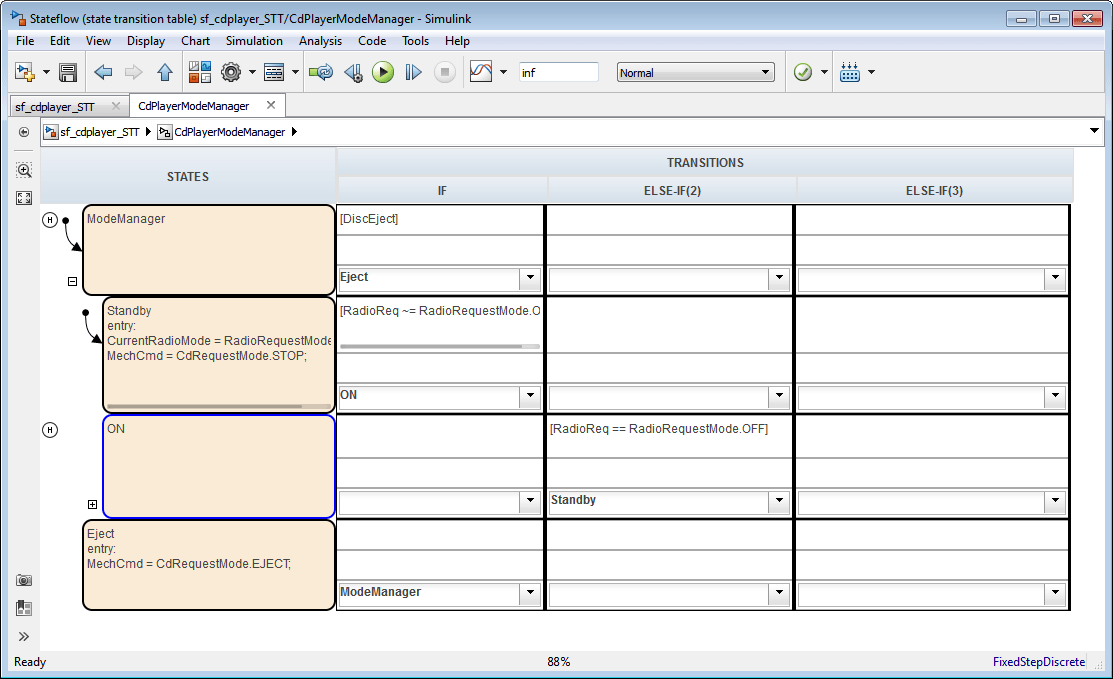Click the 88% zoom level in status bar
The width and height of the screenshot is (1113, 679).
559,662
